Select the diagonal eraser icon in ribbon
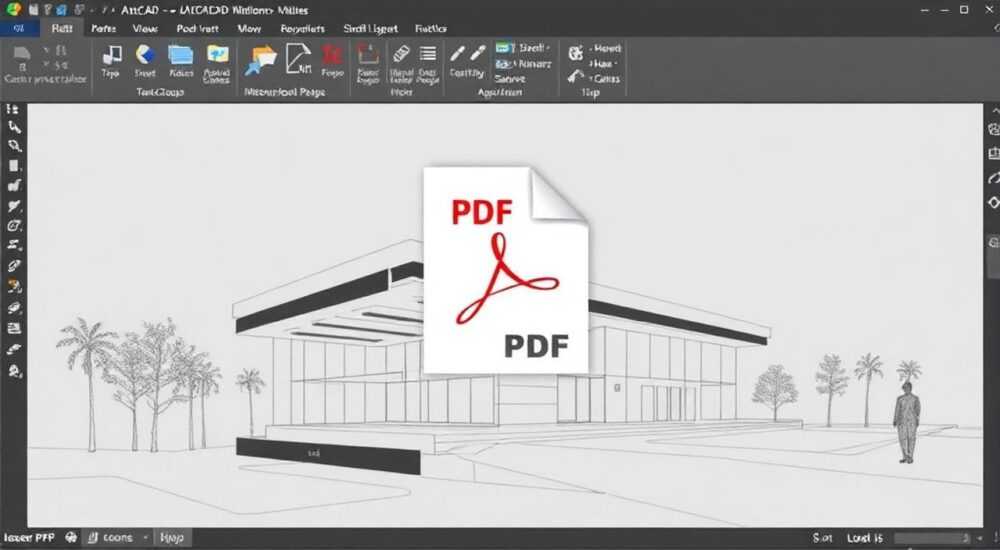The width and height of the screenshot is (1000, 550). coord(401,54)
